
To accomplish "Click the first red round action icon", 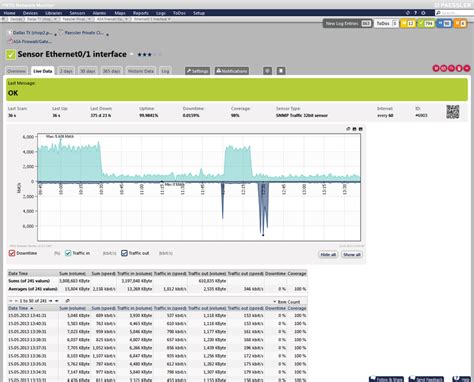I will click(x=436, y=68).
